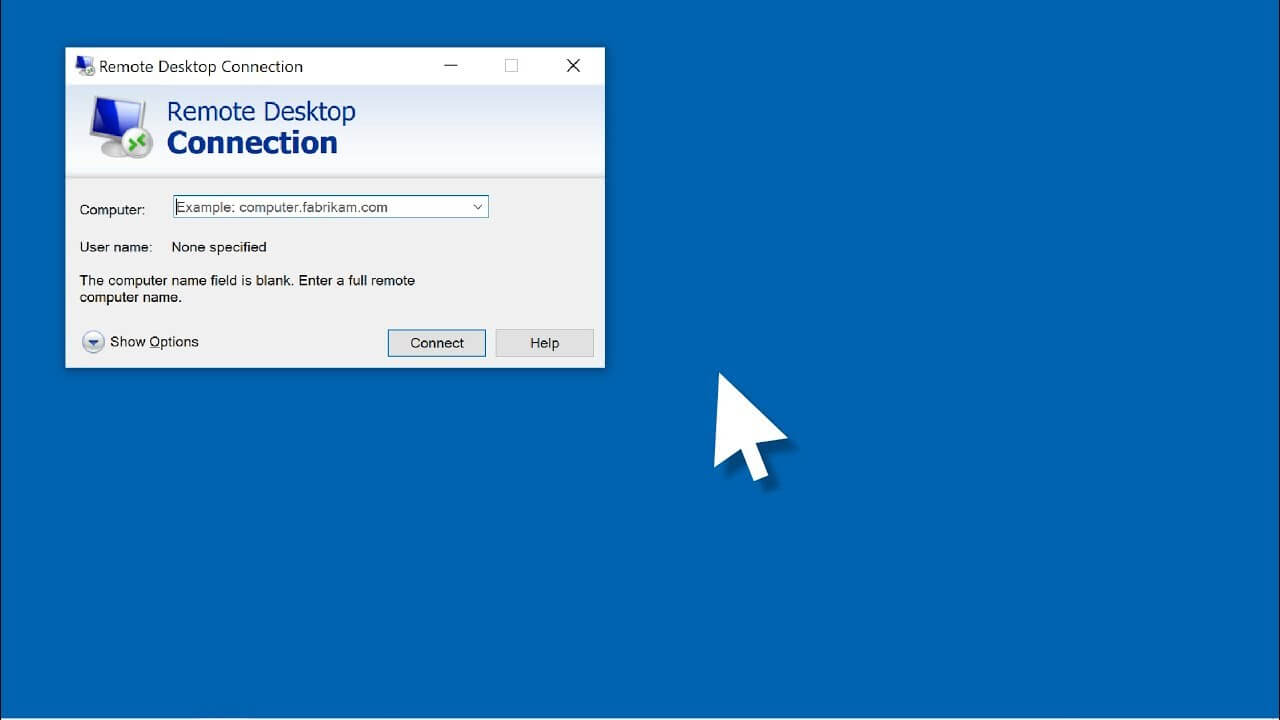Open Help for Remote Desktop Connection
The image size is (1280, 720).
coord(545,343)
